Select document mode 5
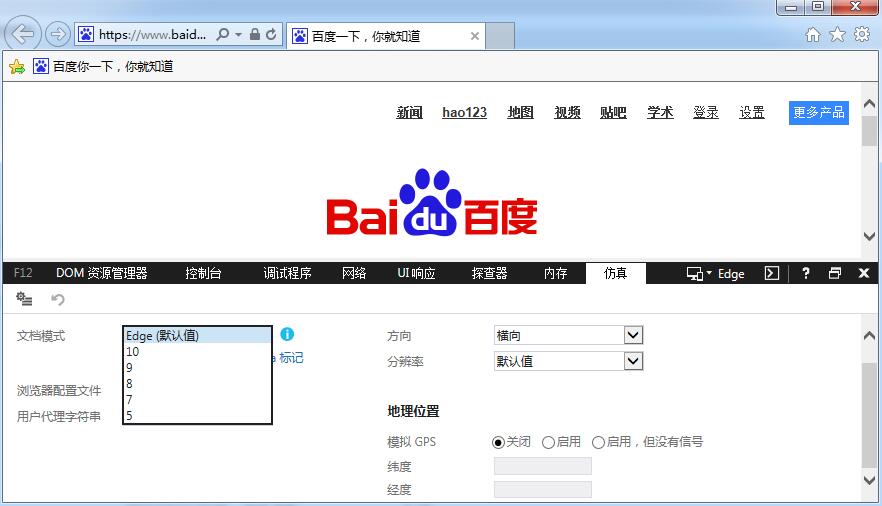 pyautogui.click(x=197, y=416)
